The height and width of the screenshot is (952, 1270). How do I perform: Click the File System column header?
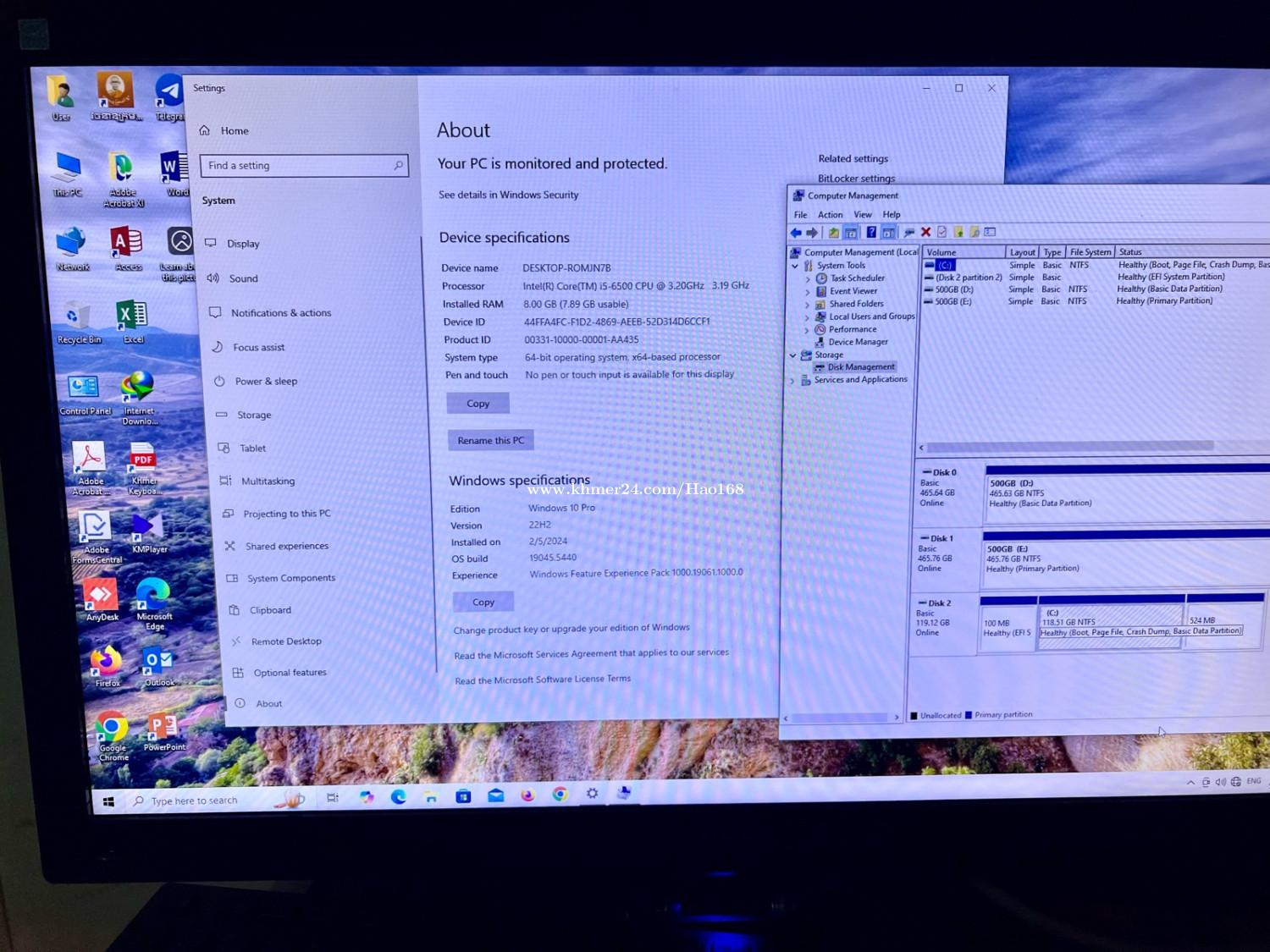1090,252
